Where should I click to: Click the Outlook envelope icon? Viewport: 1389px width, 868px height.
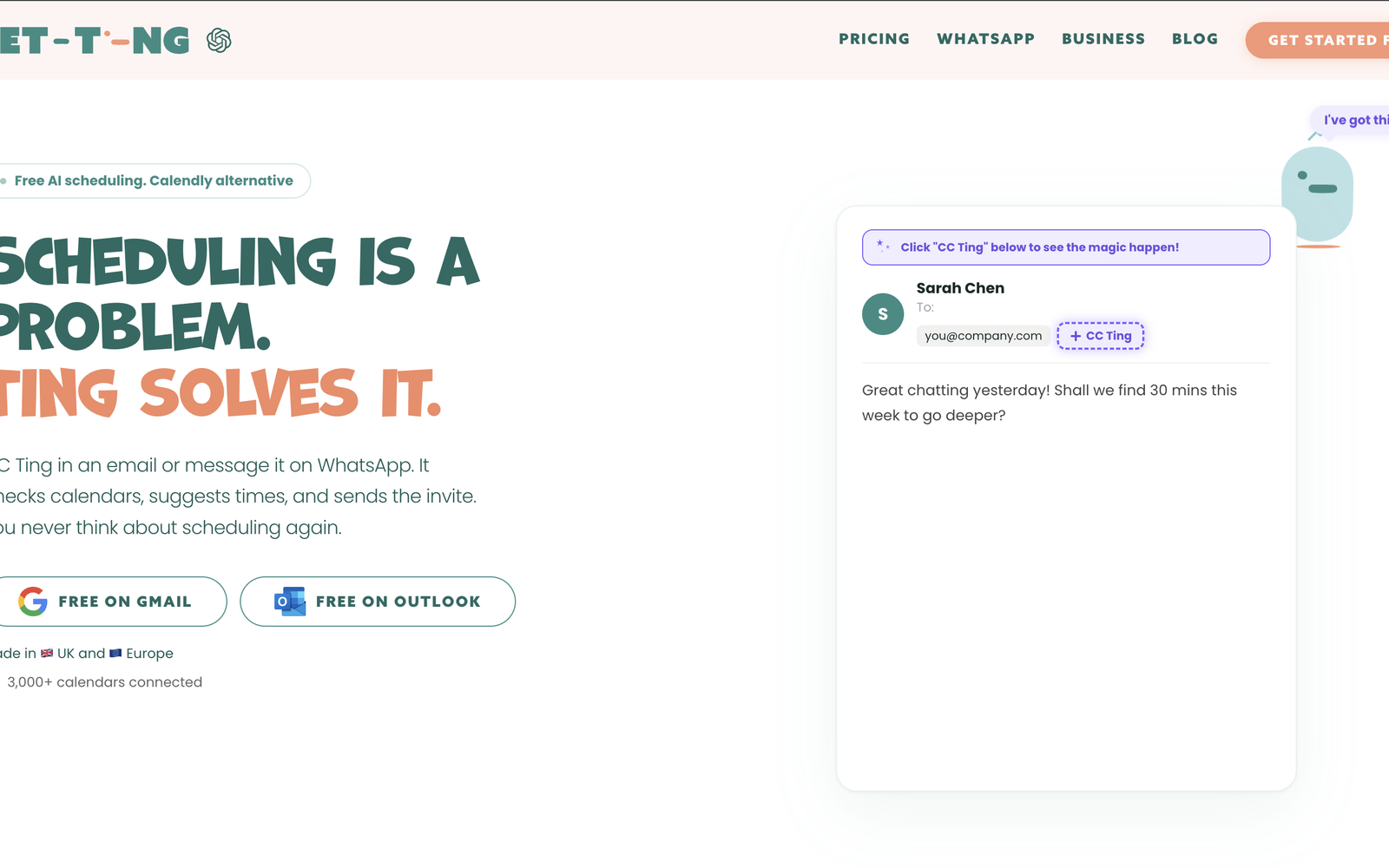(290, 602)
